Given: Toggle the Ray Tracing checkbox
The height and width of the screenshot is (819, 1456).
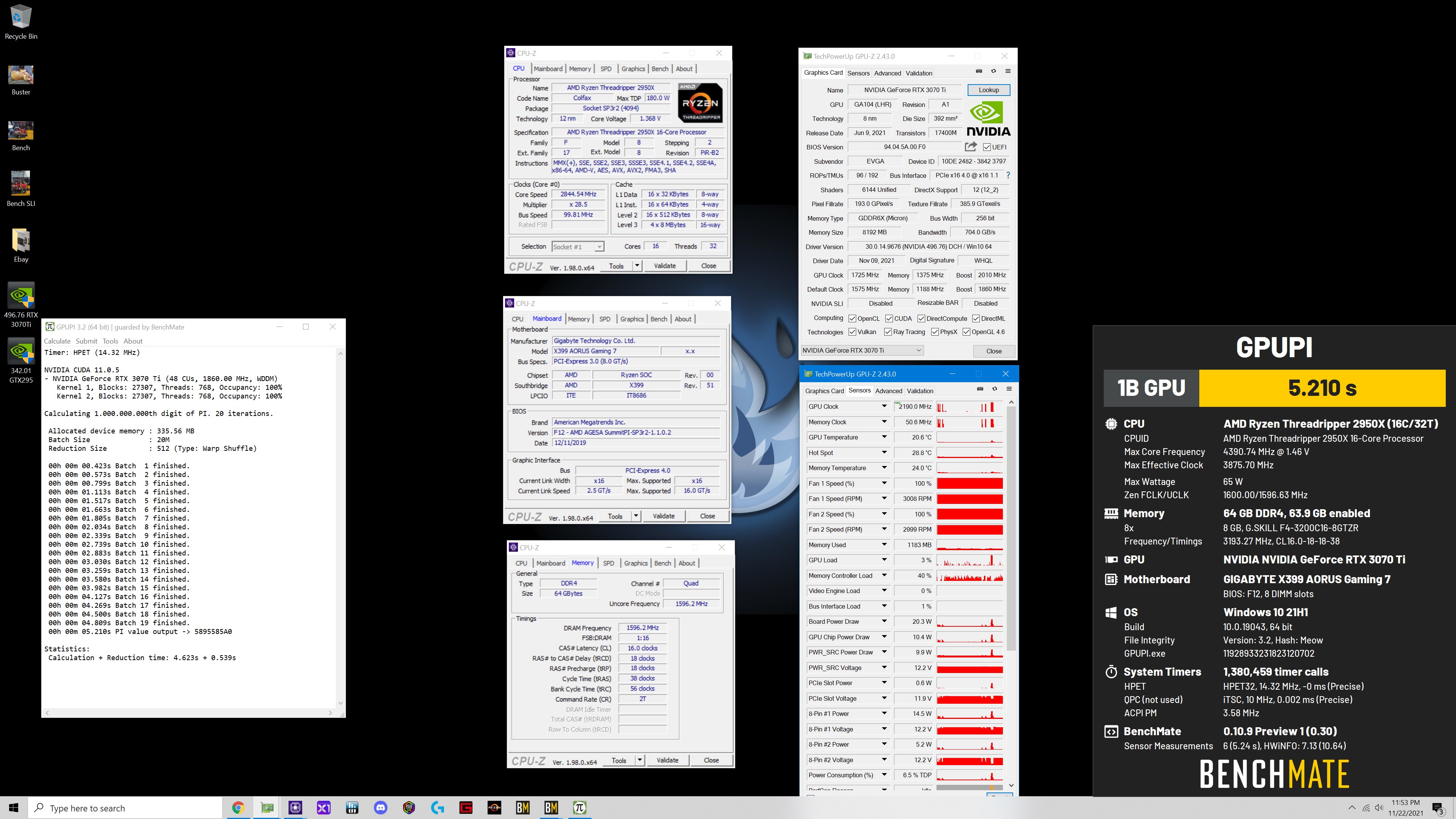Looking at the screenshot, I should point(888,332).
